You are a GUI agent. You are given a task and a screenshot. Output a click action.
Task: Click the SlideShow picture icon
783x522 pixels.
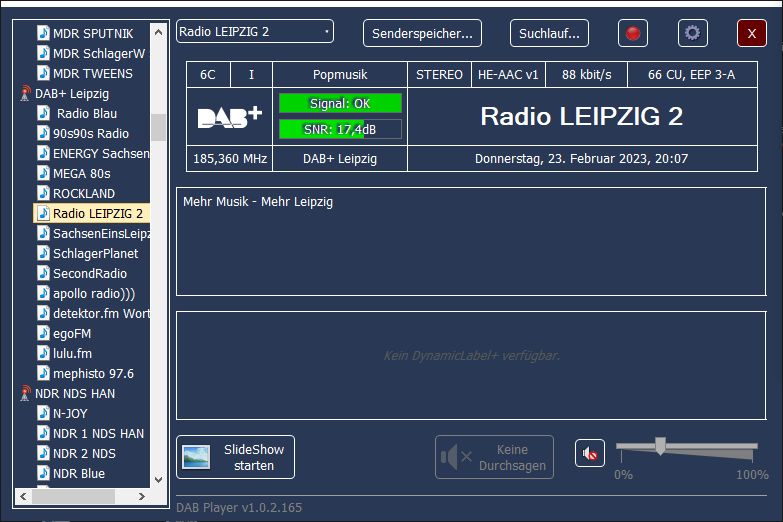coord(196,457)
